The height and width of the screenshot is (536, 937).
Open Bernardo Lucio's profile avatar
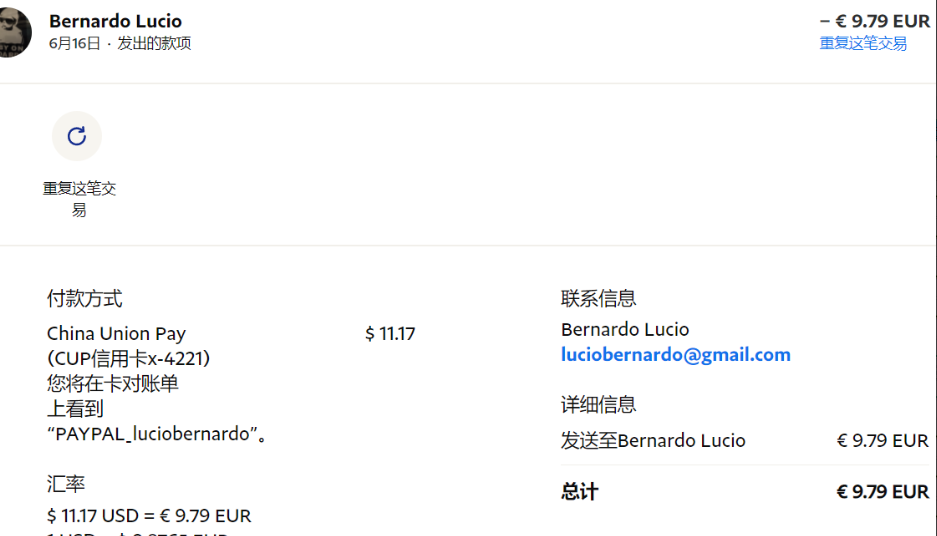click(x=15, y=33)
